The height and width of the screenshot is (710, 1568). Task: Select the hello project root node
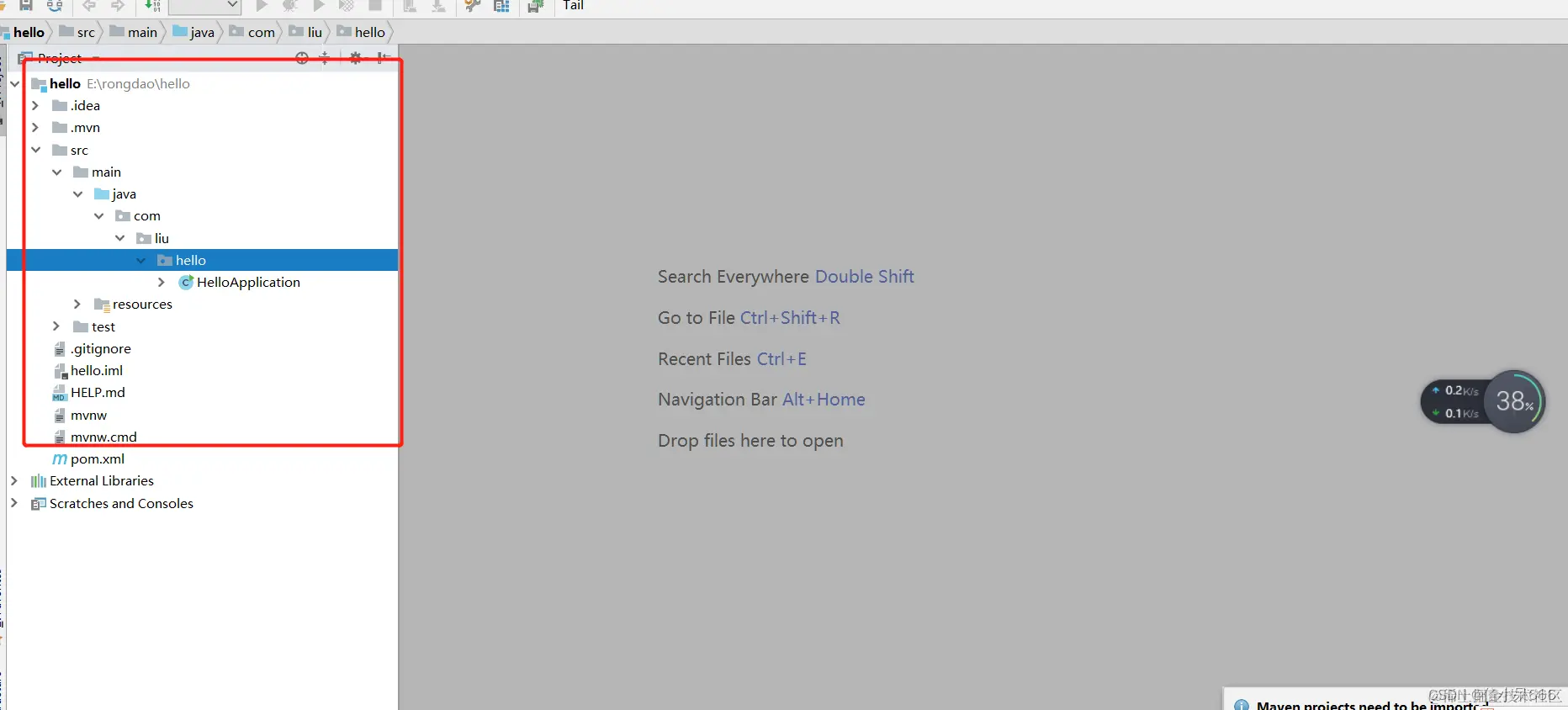click(110, 83)
